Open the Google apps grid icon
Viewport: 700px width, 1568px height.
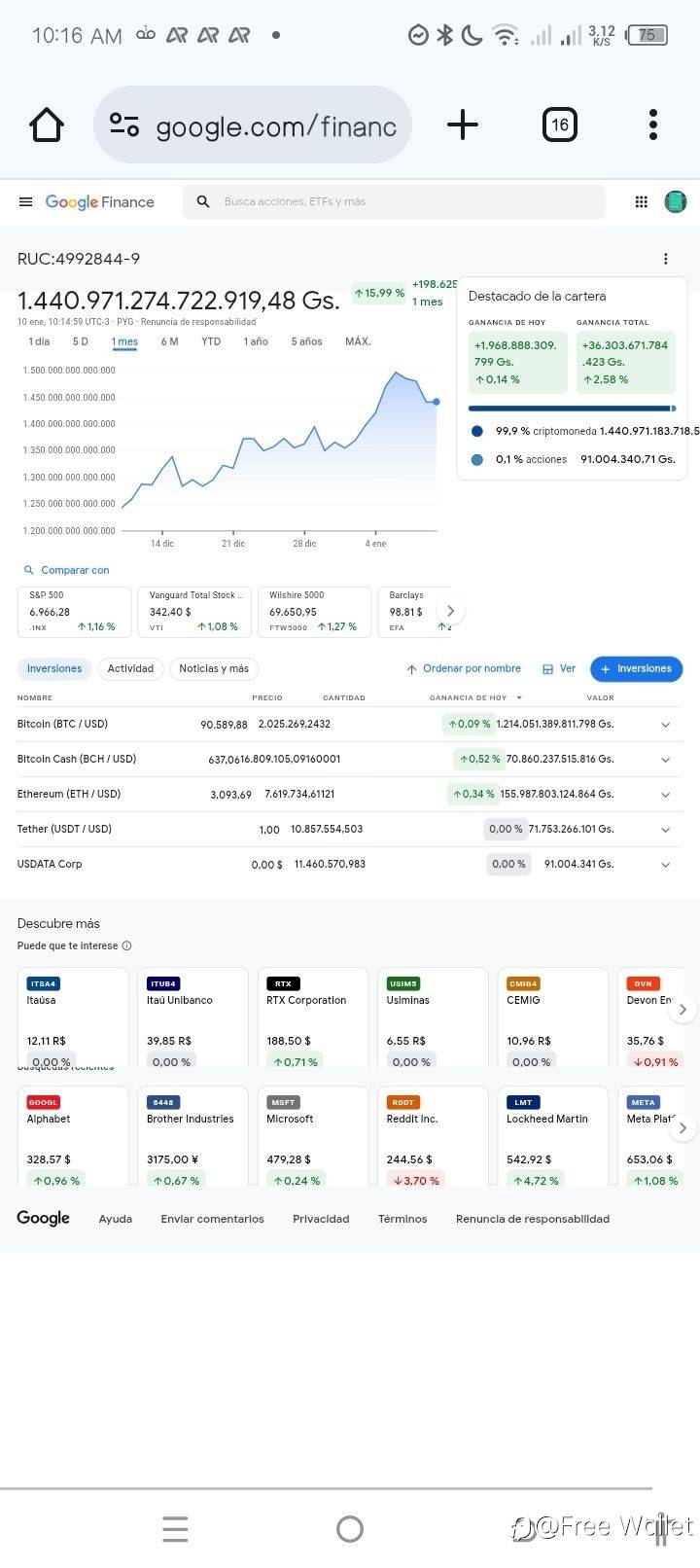(642, 202)
